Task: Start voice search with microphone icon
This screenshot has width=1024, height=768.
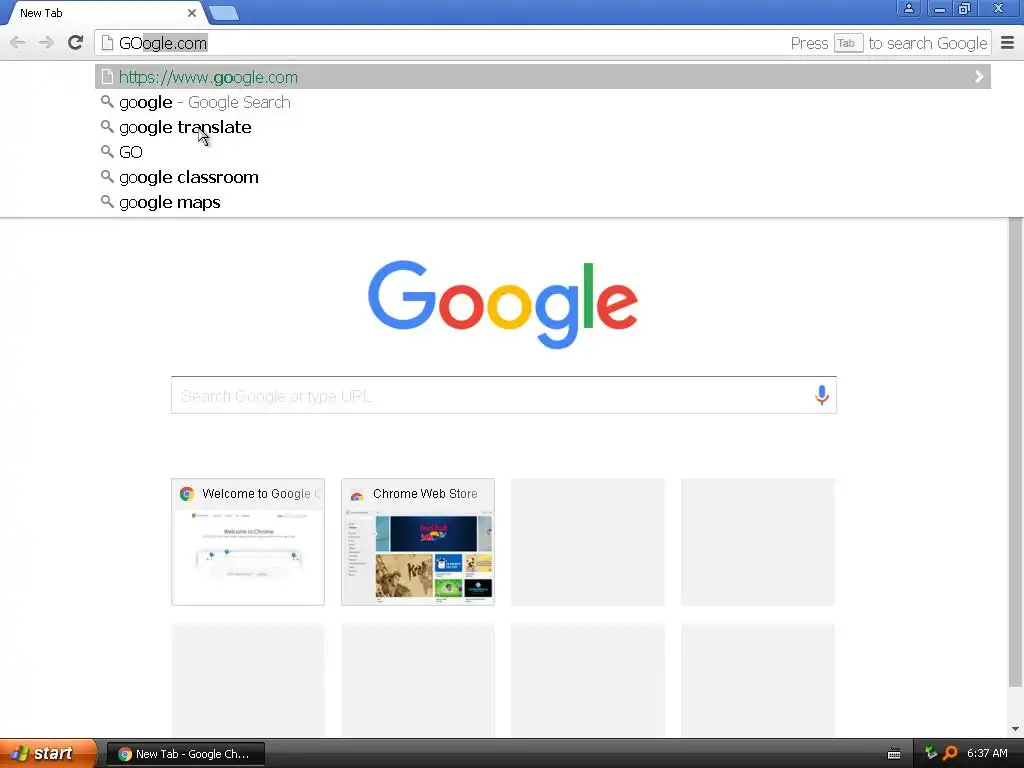Action: pos(822,395)
